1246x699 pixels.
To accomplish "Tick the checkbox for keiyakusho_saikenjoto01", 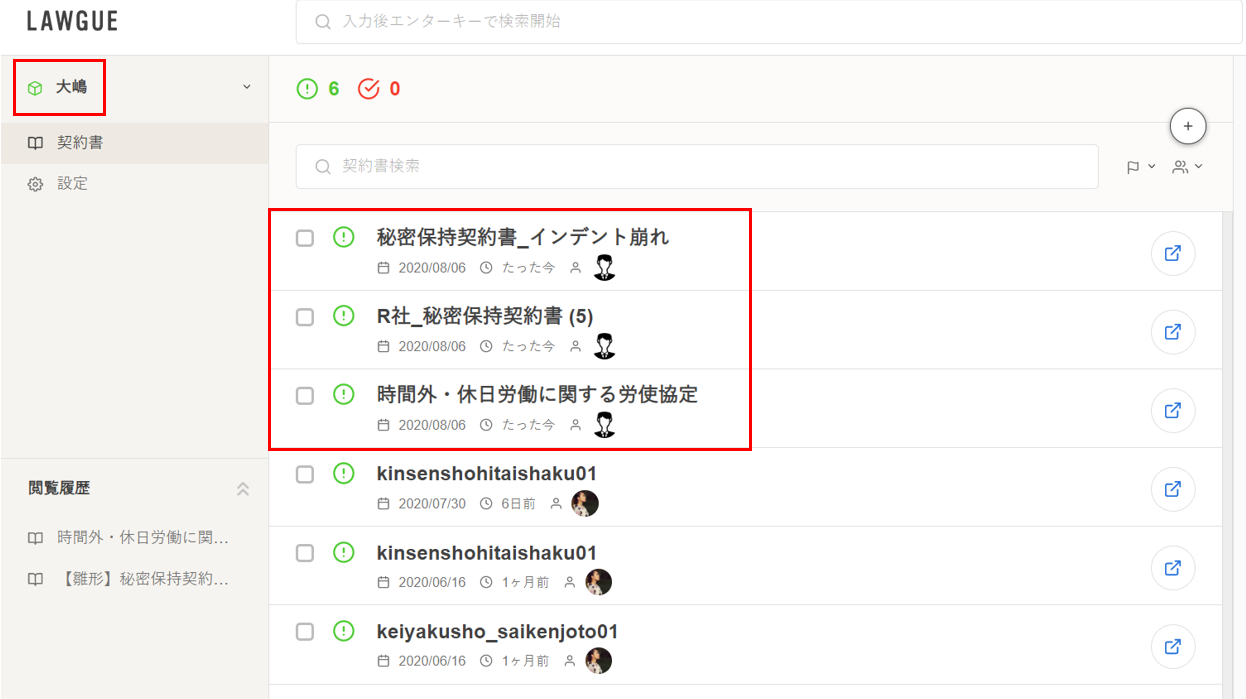I will [305, 632].
